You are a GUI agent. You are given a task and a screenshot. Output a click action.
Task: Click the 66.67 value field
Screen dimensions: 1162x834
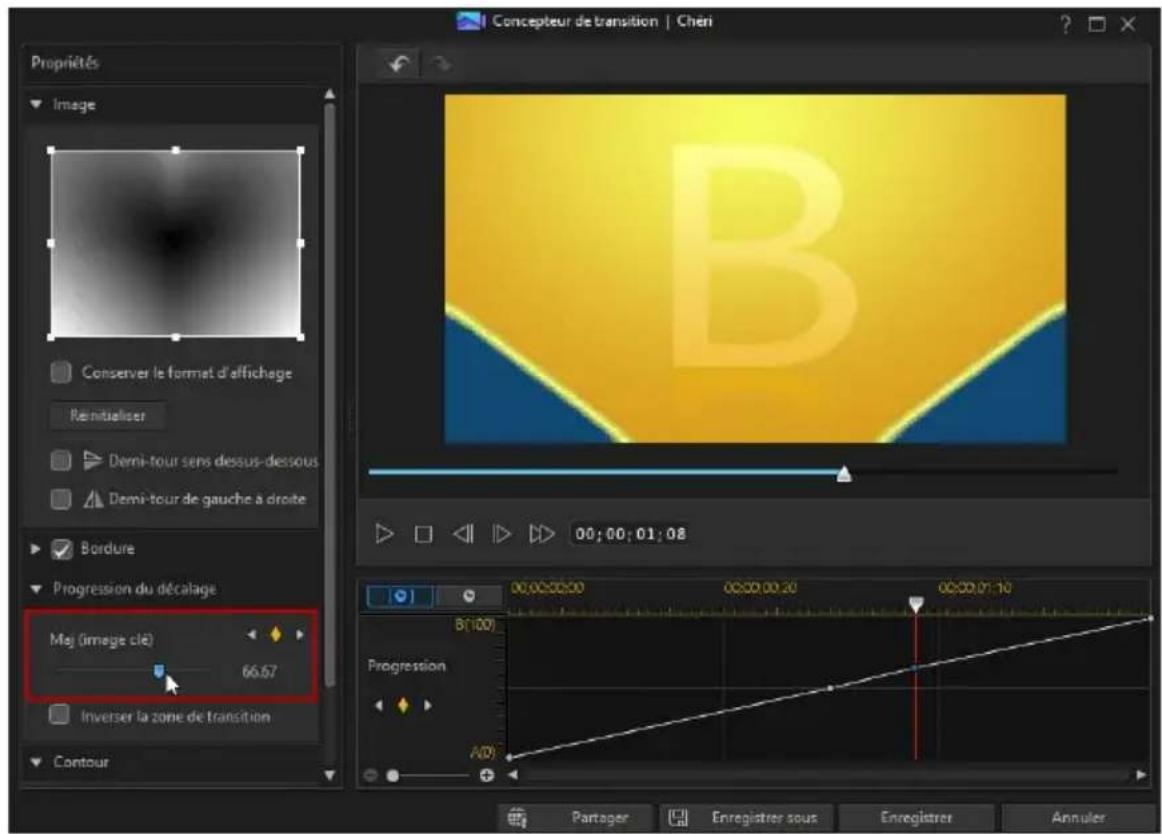tap(259, 672)
